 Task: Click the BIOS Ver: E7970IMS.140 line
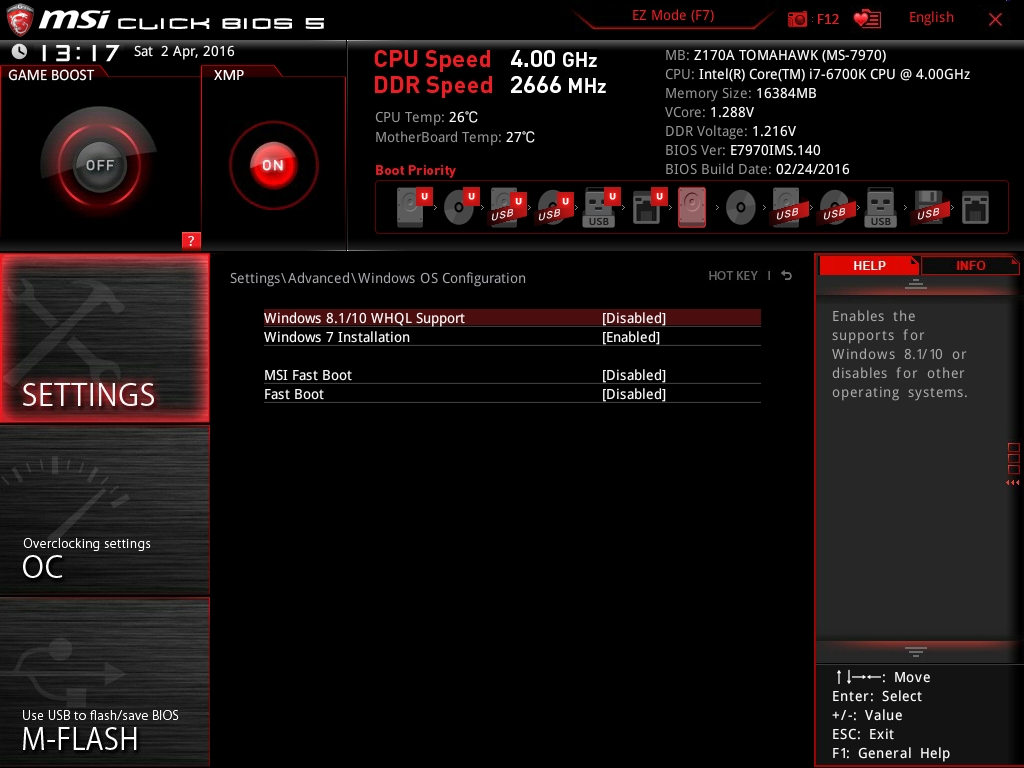(x=743, y=150)
